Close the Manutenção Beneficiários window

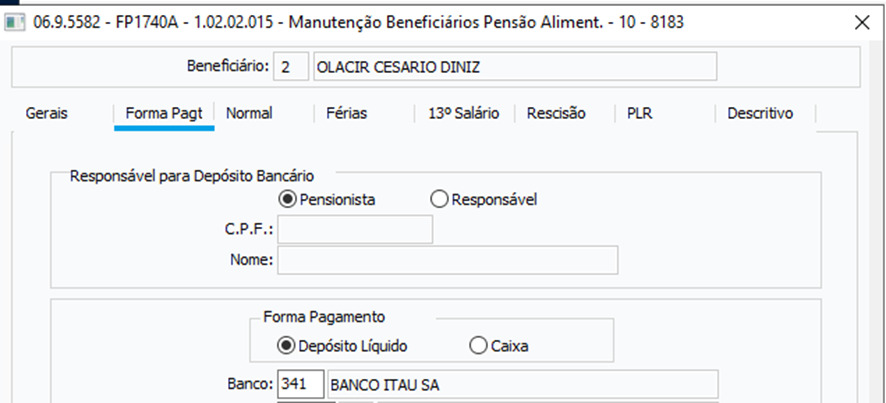pyautogui.click(x=862, y=21)
